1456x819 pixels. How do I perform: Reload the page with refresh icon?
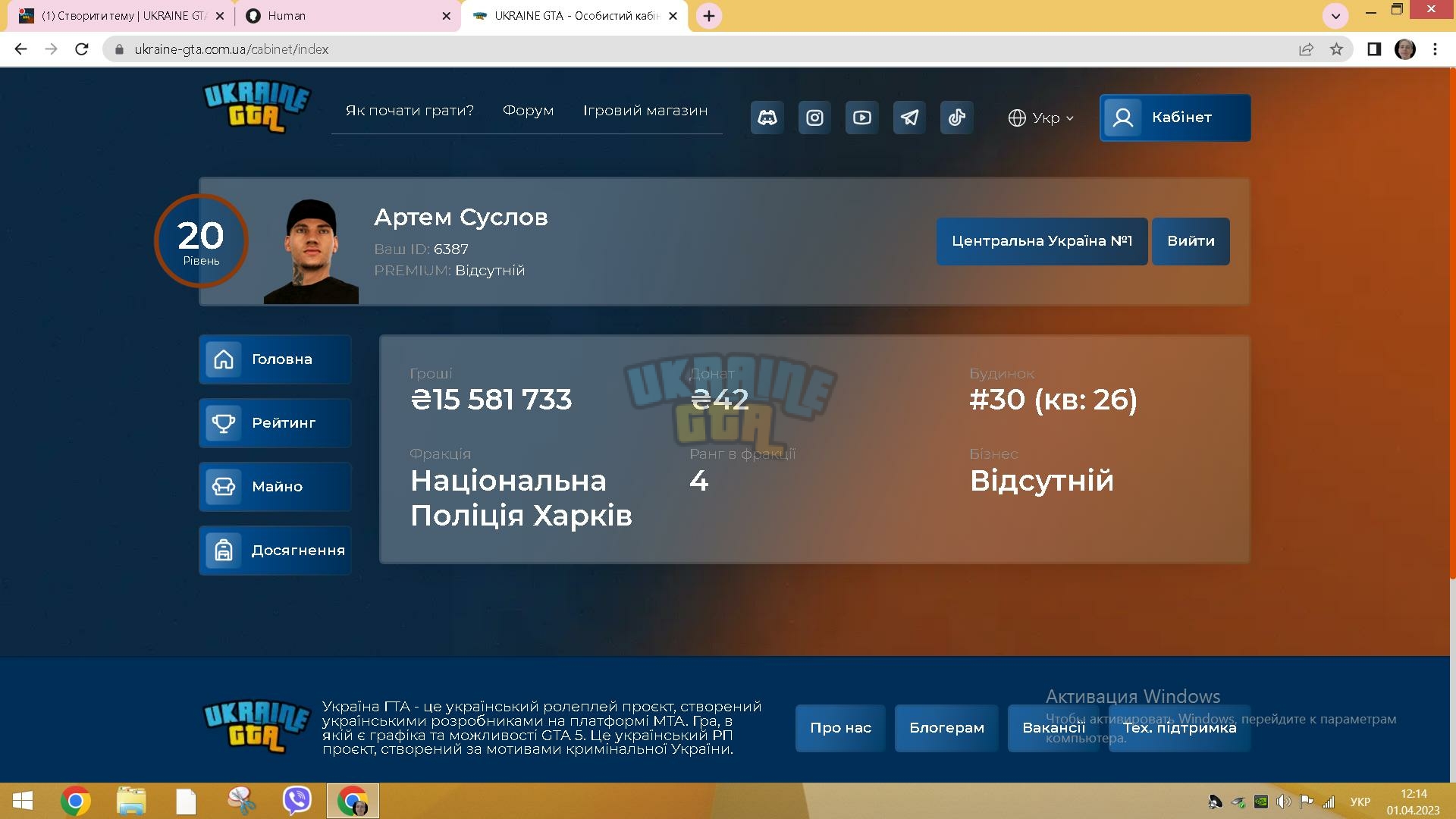point(82,49)
